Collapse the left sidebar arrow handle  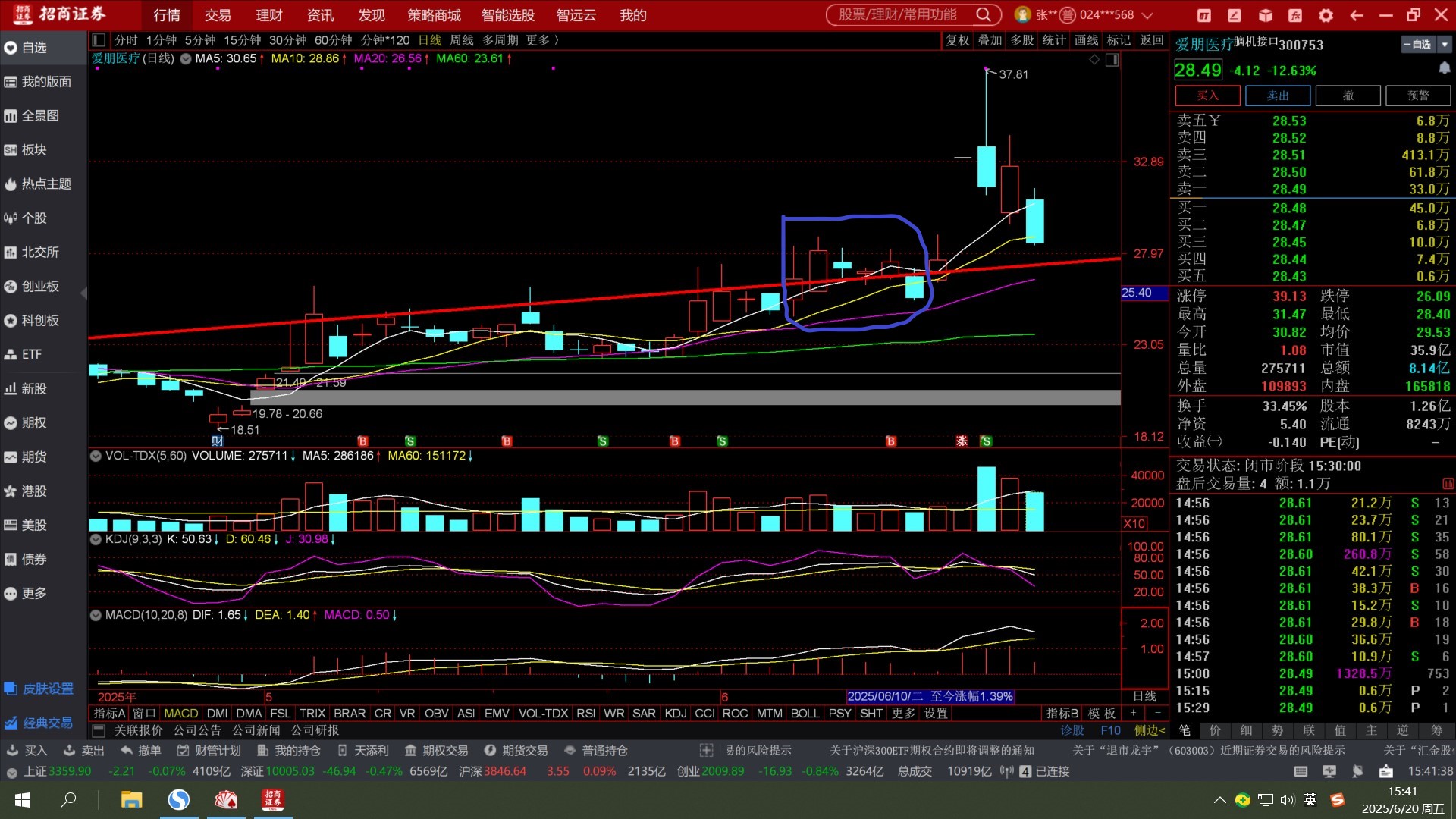pyautogui.click(x=83, y=293)
